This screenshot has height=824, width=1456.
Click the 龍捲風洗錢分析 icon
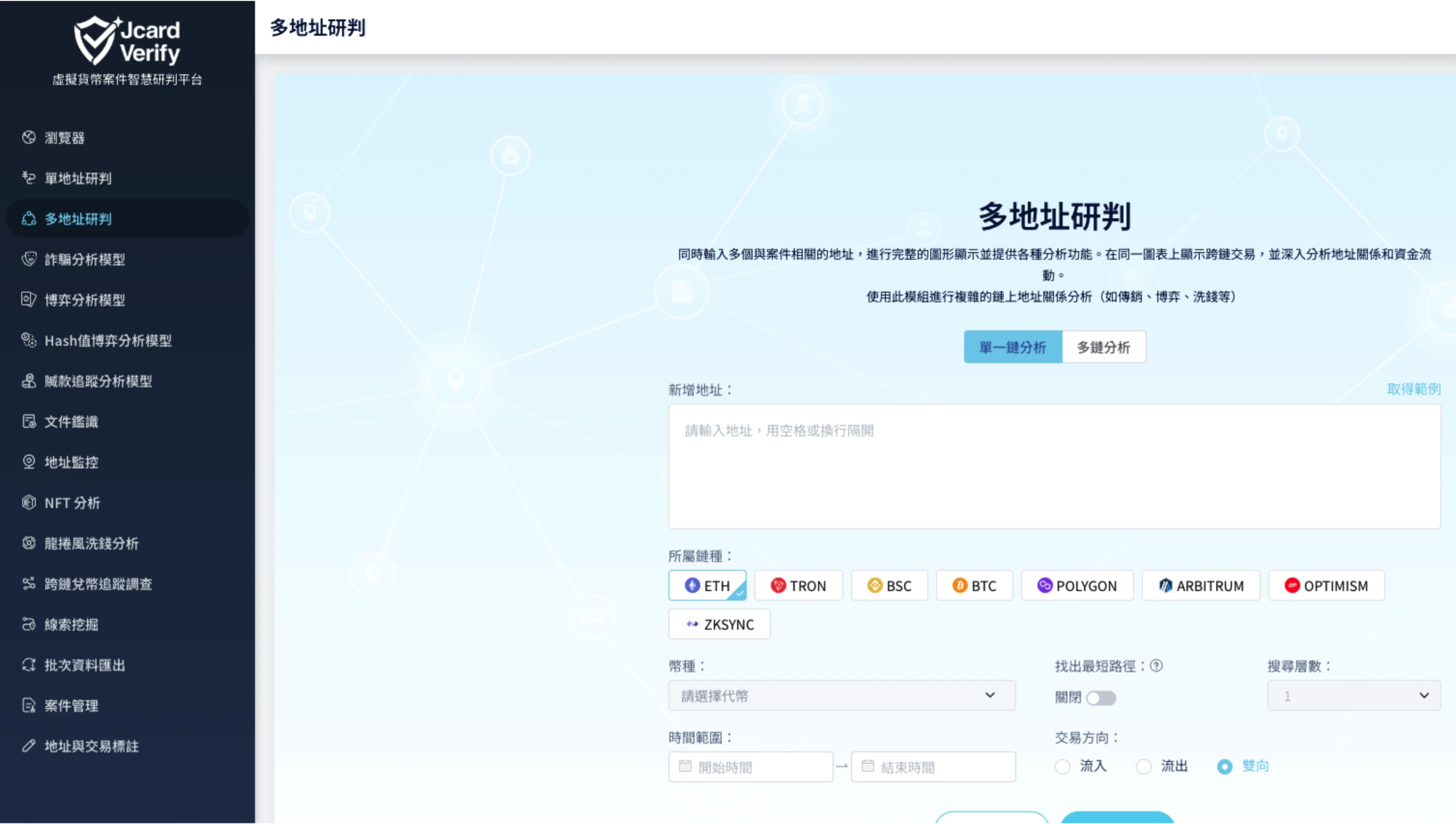29,543
